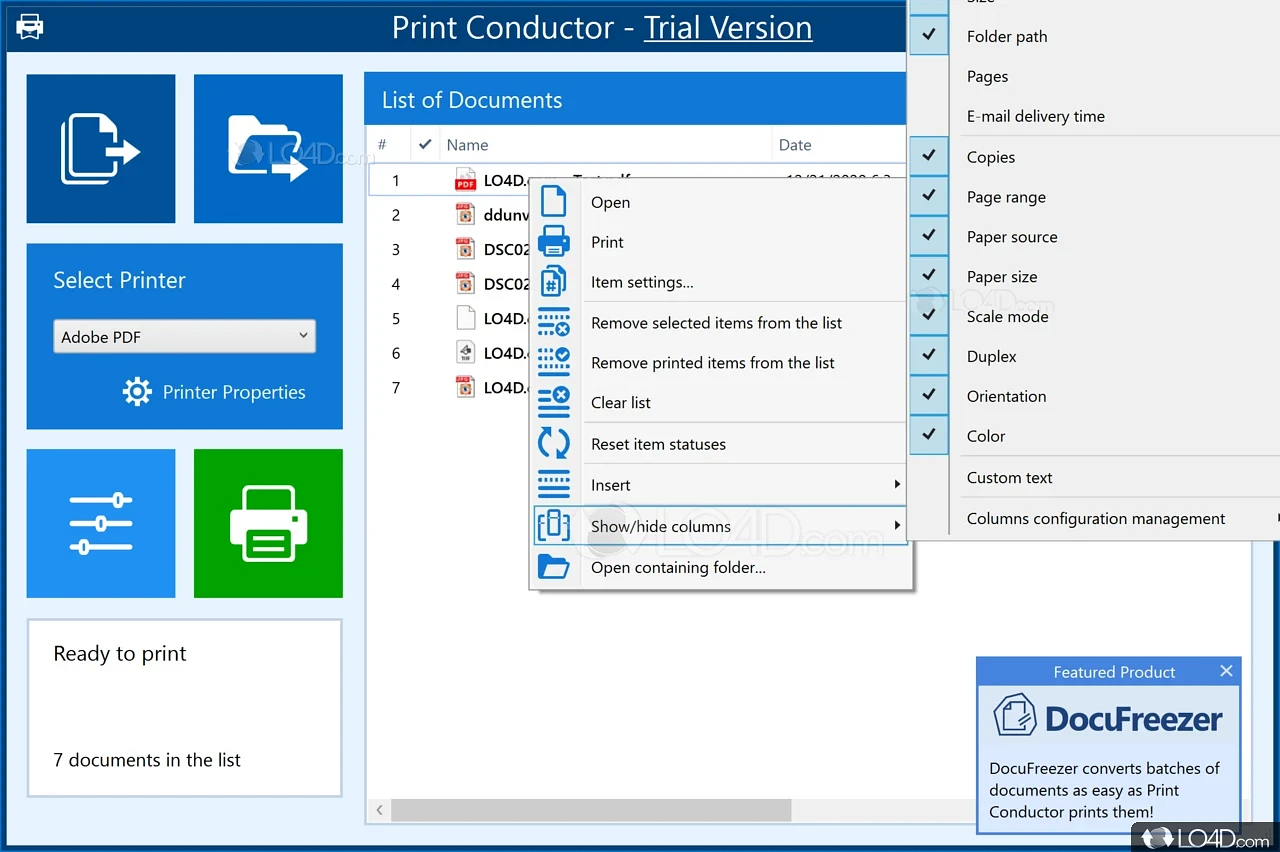Open the Adobe PDF printer dropdown
1280x852 pixels.
pyautogui.click(x=184, y=337)
